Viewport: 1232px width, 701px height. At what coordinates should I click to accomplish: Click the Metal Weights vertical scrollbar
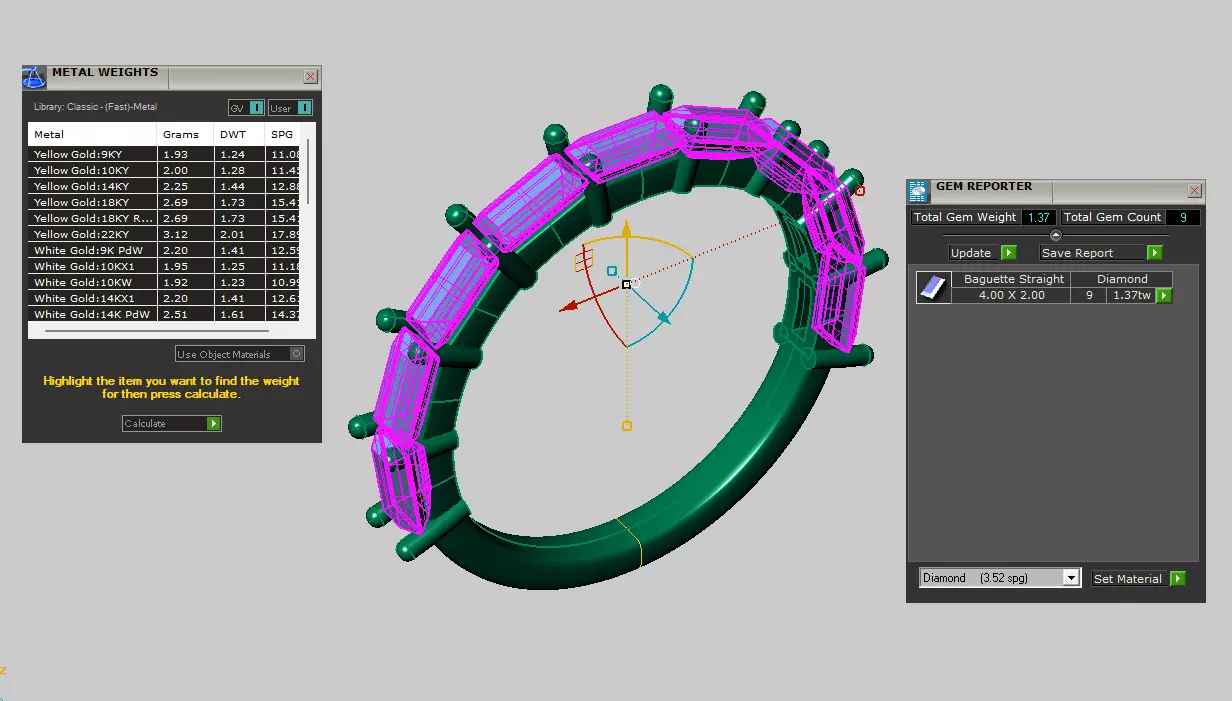(x=308, y=170)
